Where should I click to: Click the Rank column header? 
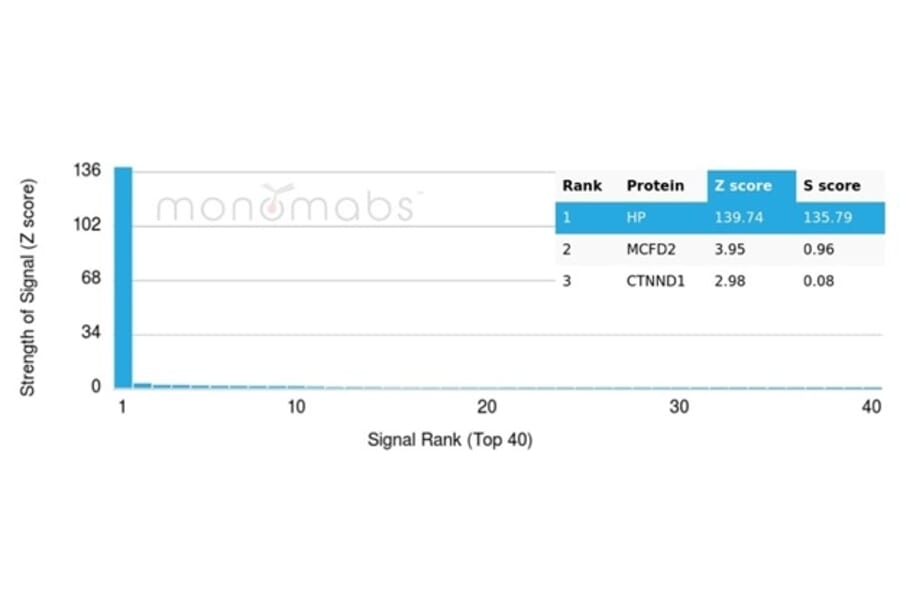(x=582, y=186)
